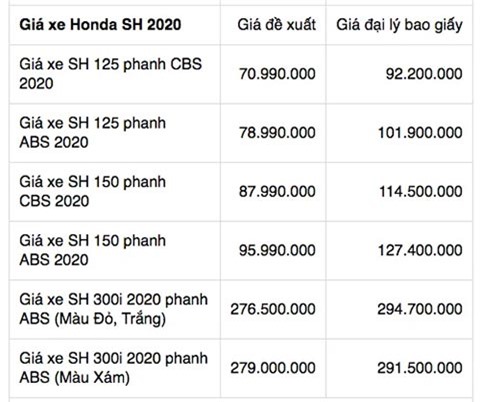480x402 pixels.
Task: Select the 'SH 150 phanh CBS 2020' row label
Action: point(92,191)
